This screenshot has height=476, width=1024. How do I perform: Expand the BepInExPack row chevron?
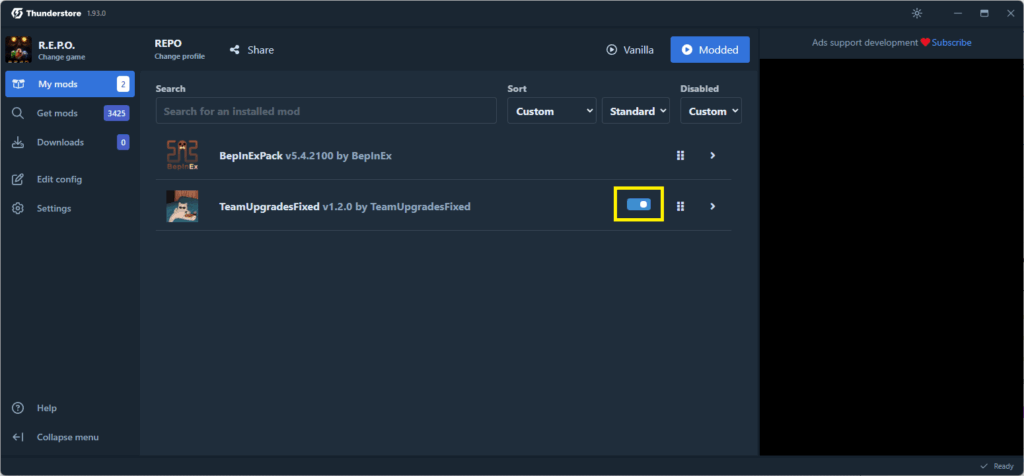(x=712, y=155)
